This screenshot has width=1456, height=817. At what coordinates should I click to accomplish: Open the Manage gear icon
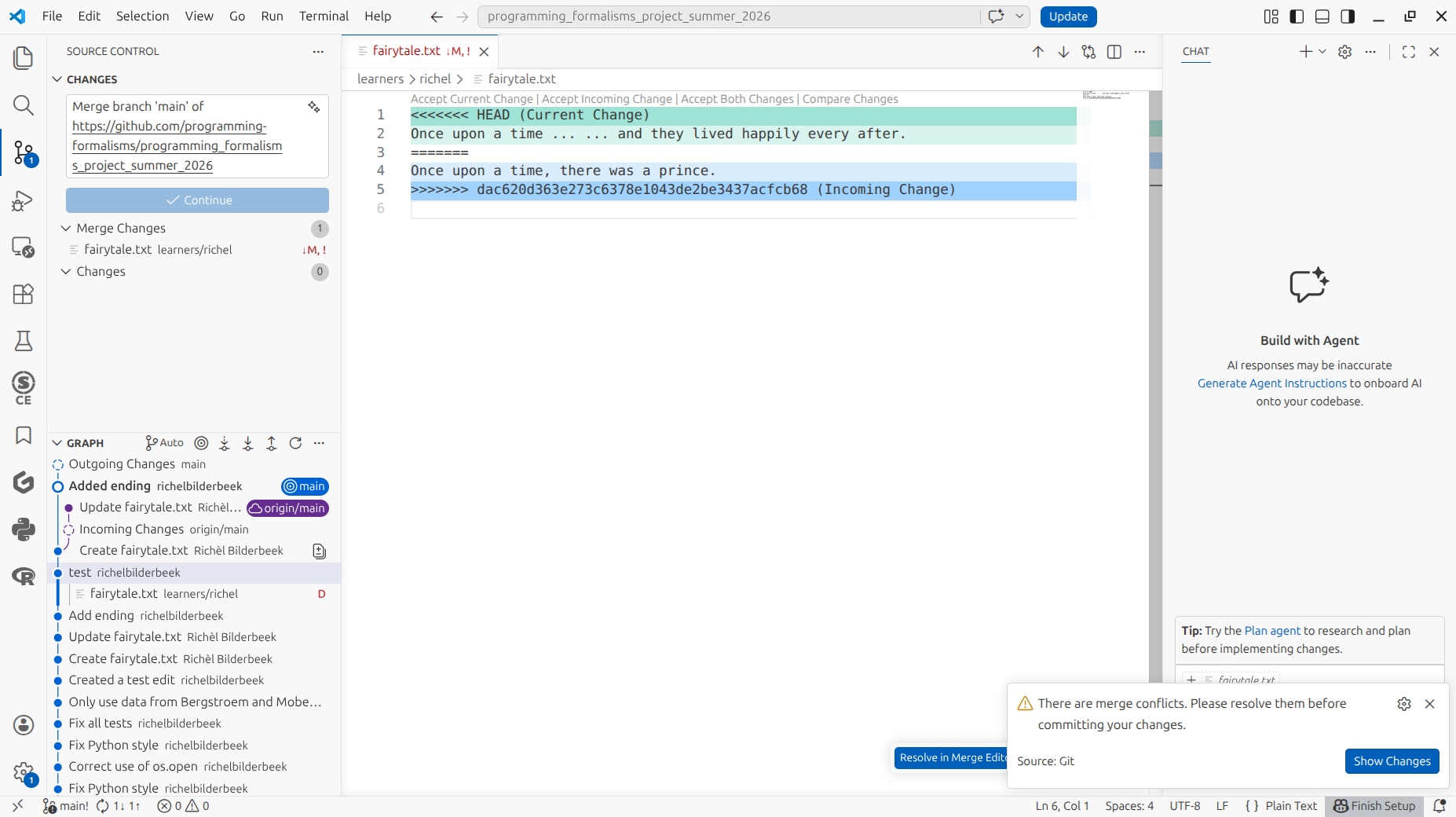(24, 773)
